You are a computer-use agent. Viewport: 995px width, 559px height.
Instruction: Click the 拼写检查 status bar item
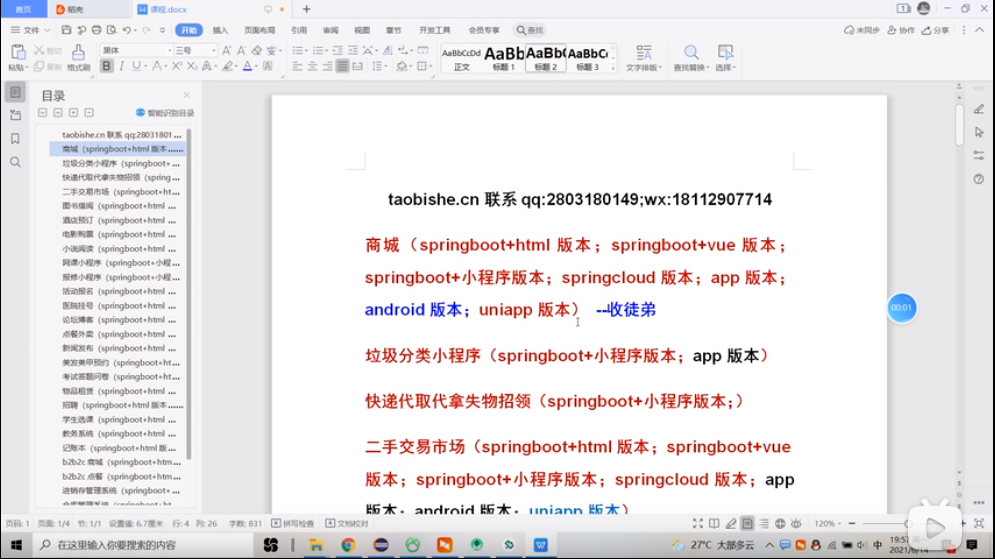click(x=293, y=523)
